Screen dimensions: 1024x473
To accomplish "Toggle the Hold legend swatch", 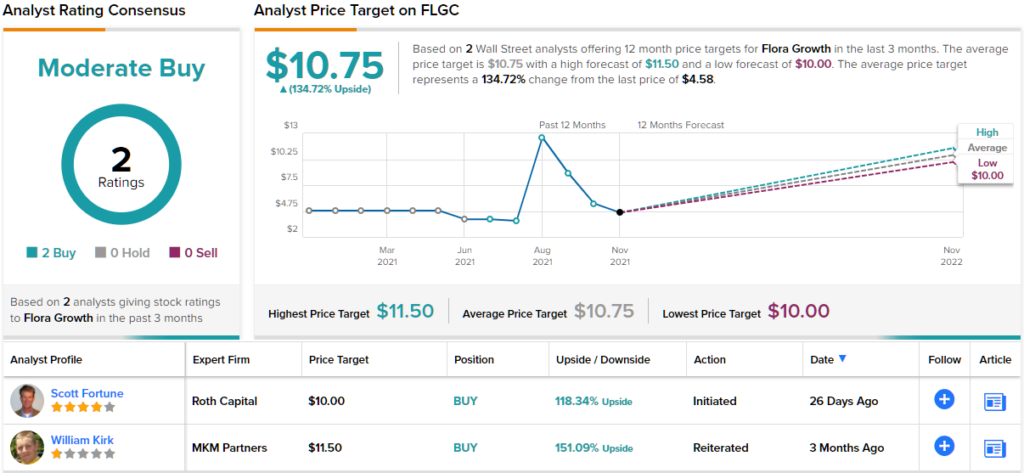I will tap(101, 253).
